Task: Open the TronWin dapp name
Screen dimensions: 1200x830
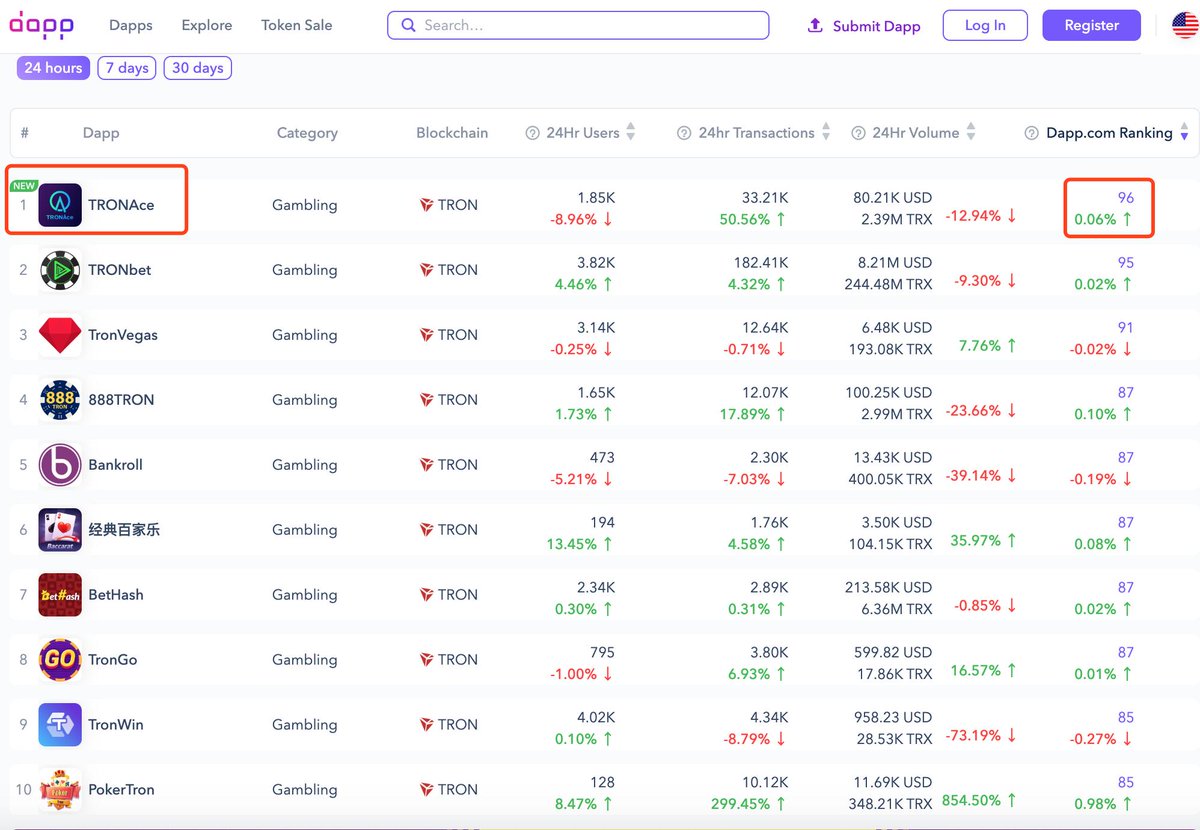Action: point(116,725)
